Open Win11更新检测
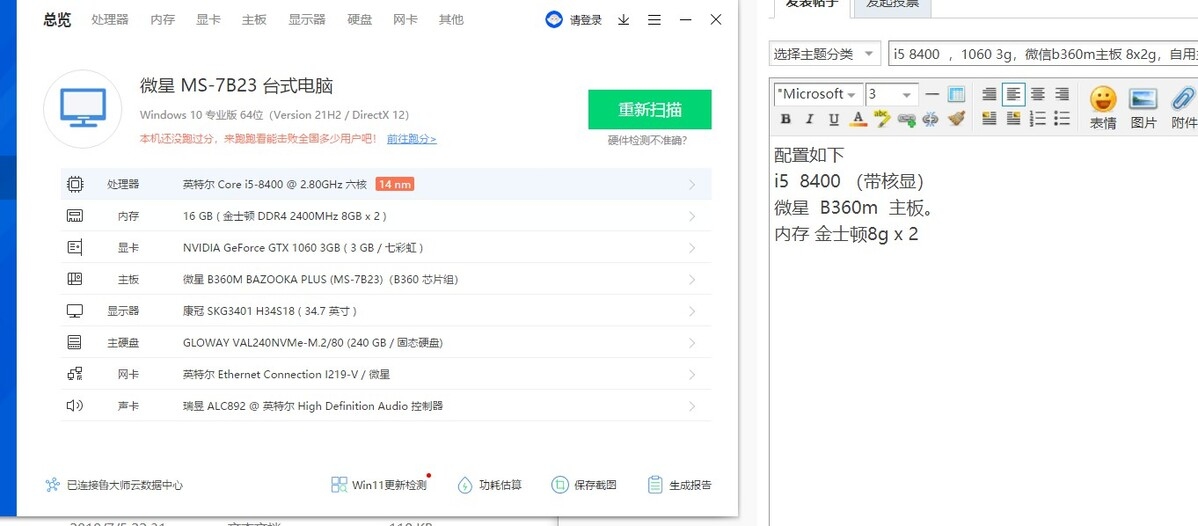Screen dimensions: 1198x526 point(379,485)
